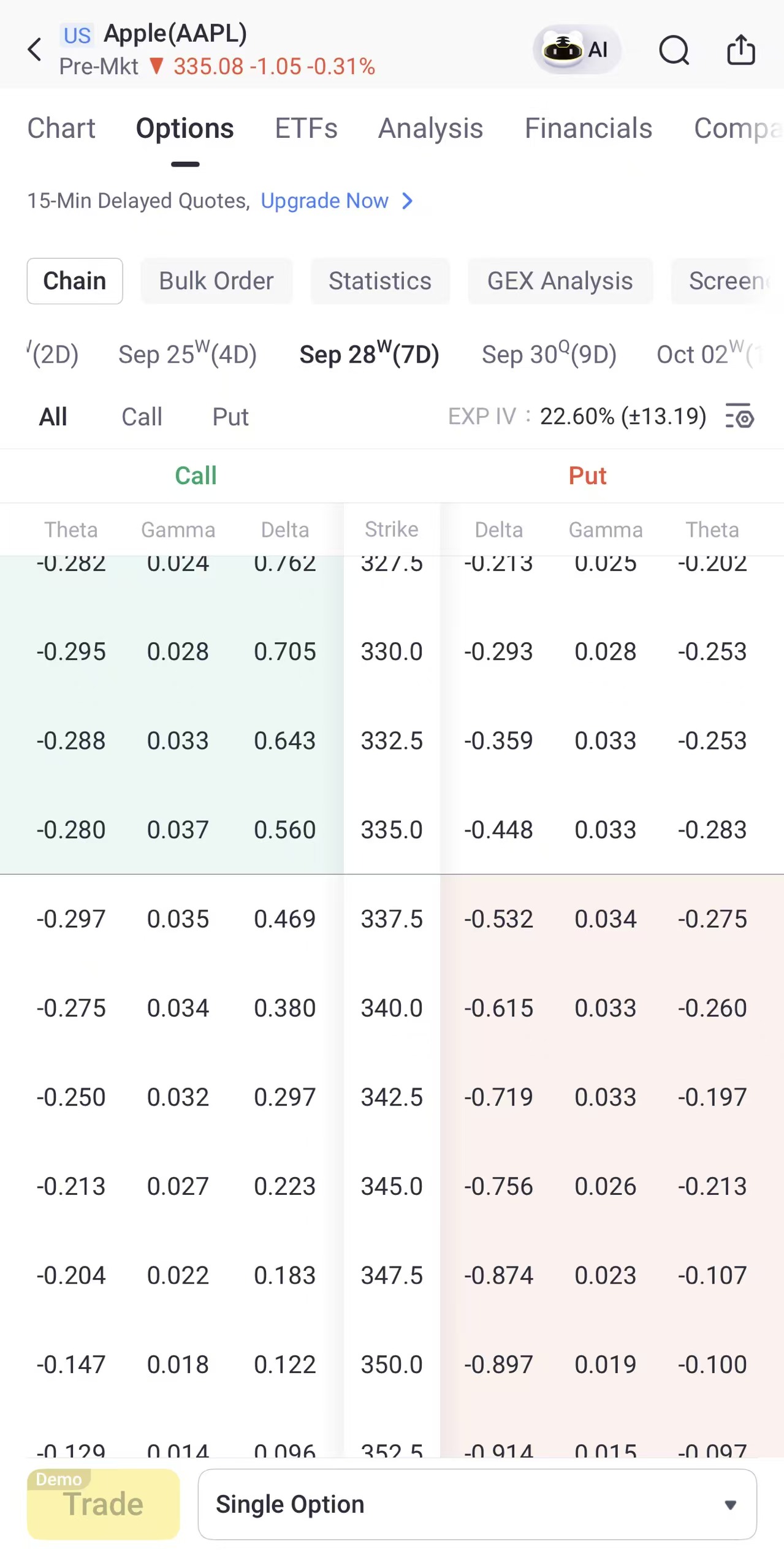Screen dimensions: 784x1568
Task: Select the 335.0 strike row
Action: [392, 830]
